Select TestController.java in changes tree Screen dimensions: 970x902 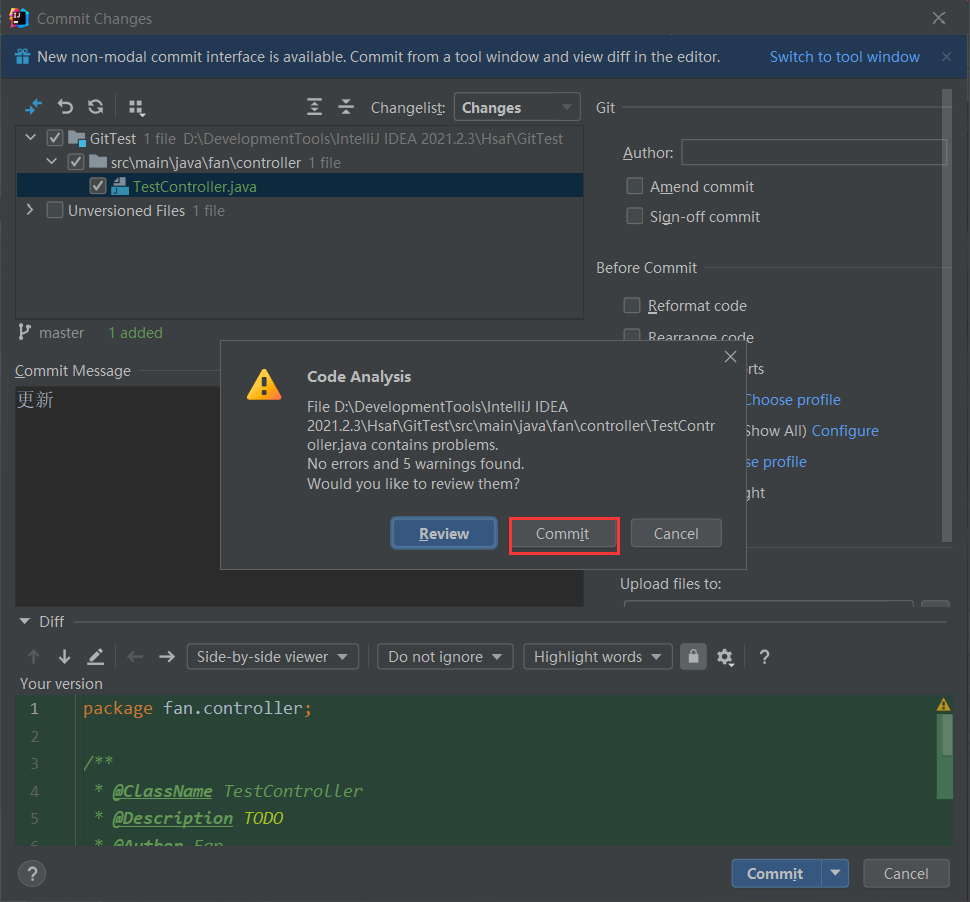[x=299, y=186]
